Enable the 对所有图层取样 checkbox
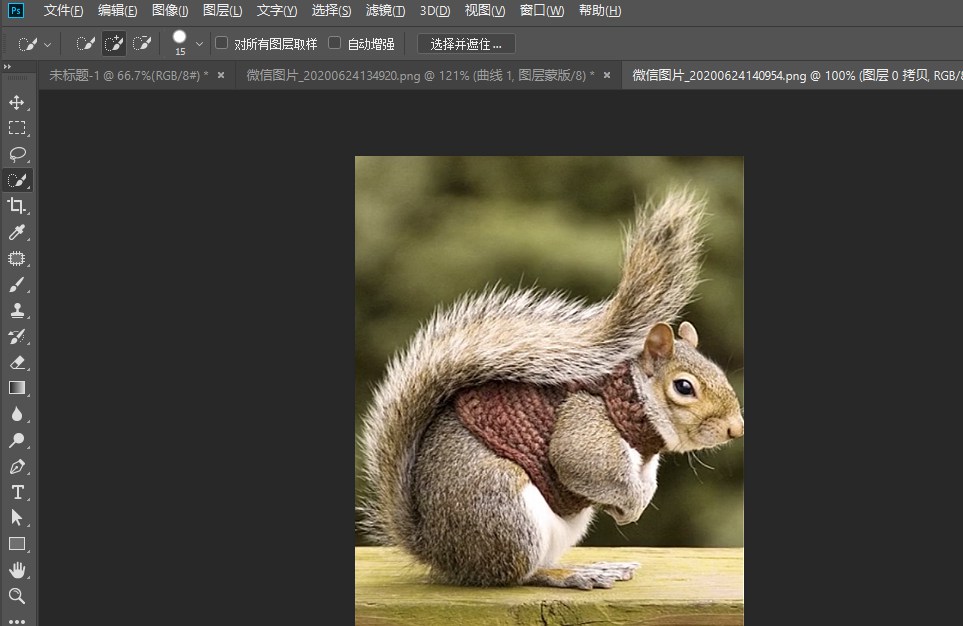 (221, 43)
